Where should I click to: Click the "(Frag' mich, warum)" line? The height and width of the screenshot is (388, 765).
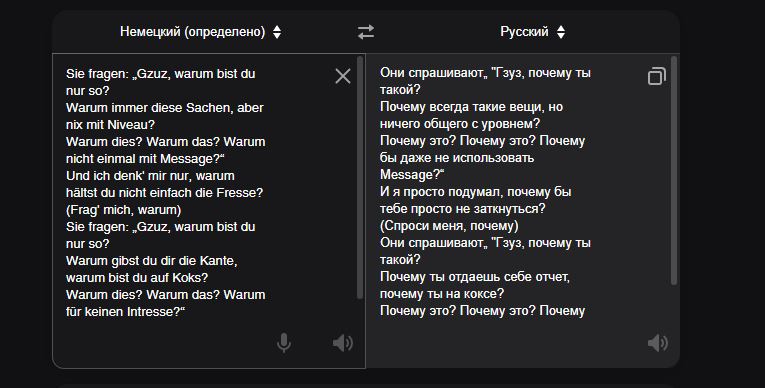tap(123, 210)
